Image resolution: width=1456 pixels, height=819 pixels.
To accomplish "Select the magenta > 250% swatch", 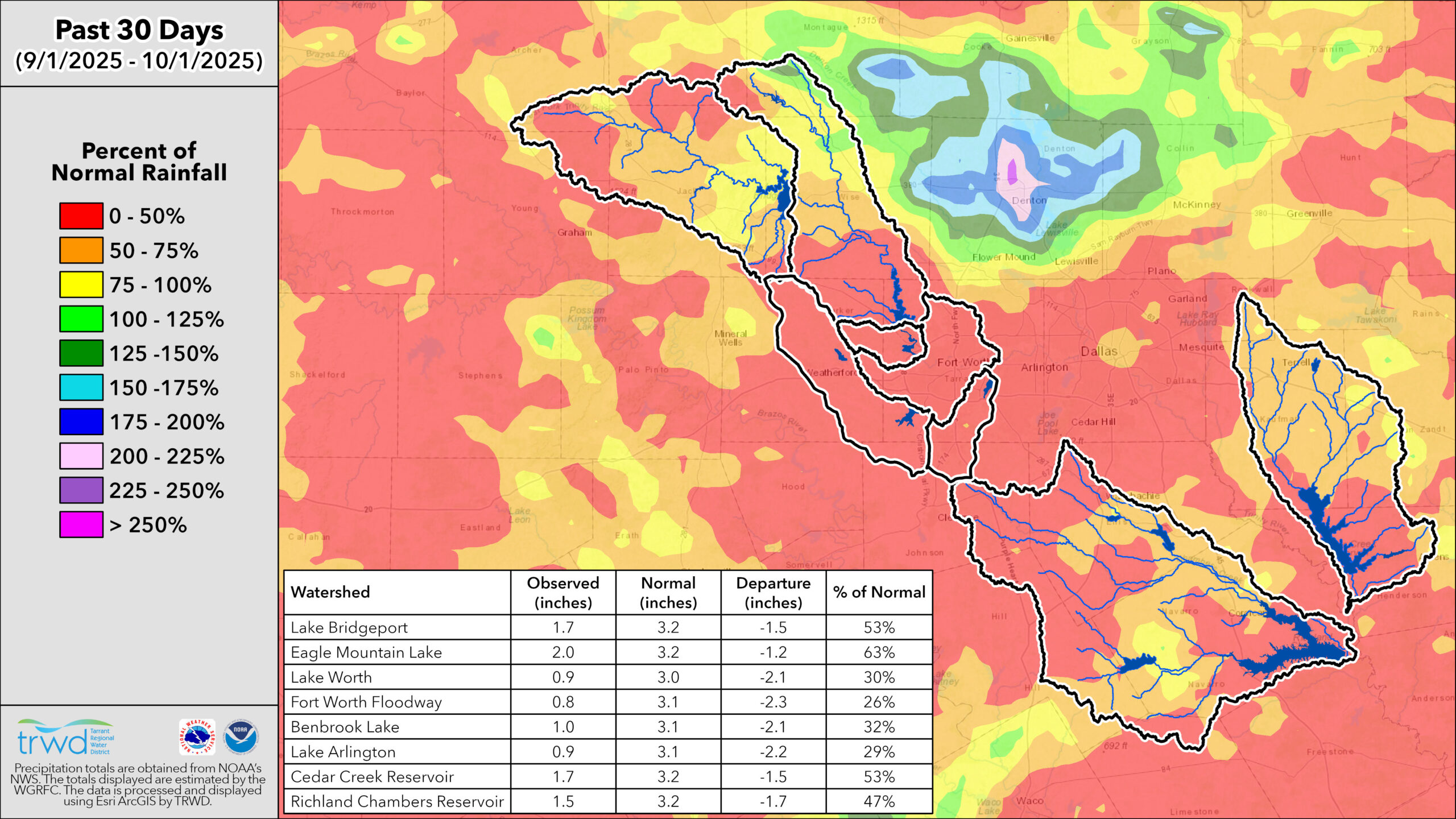I will coord(81,524).
